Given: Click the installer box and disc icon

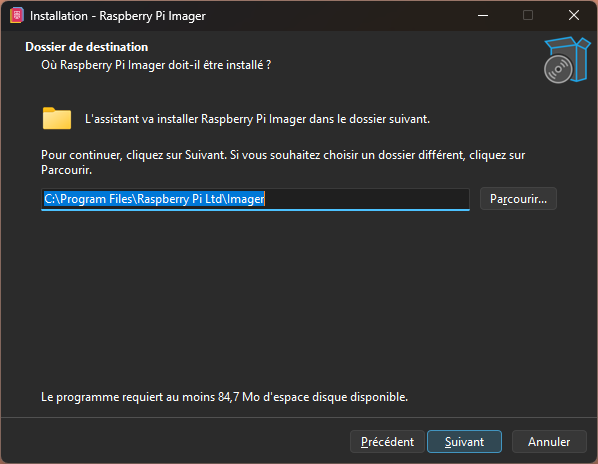Looking at the screenshot, I should click(566, 59).
